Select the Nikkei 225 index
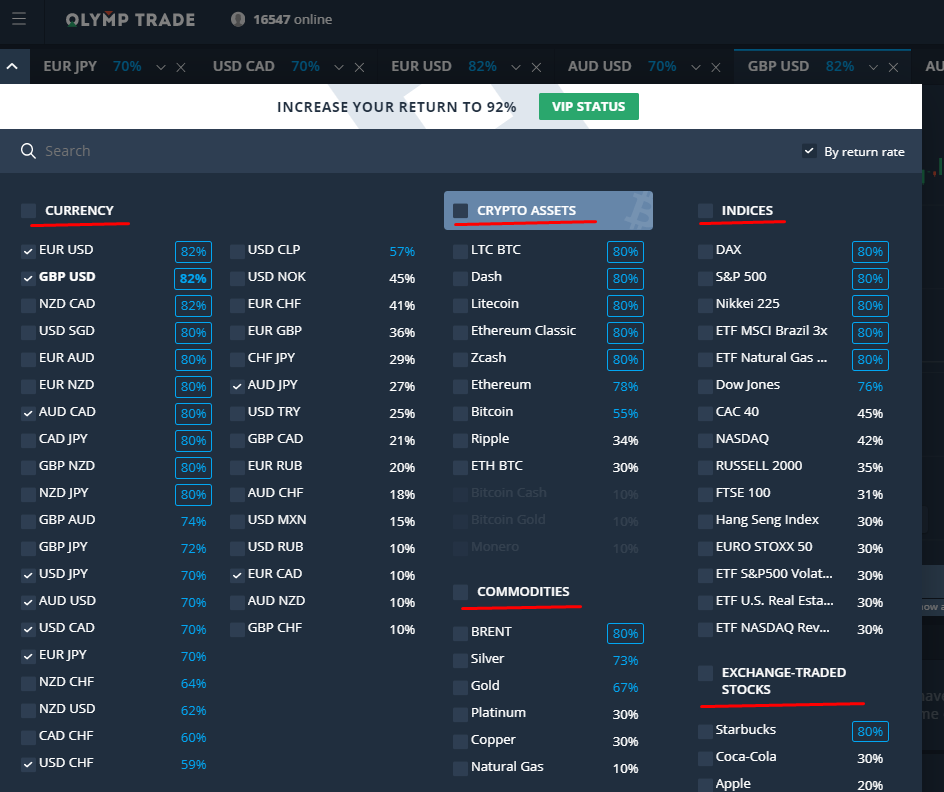Image resolution: width=944 pixels, height=792 pixels. click(x=747, y=304)
